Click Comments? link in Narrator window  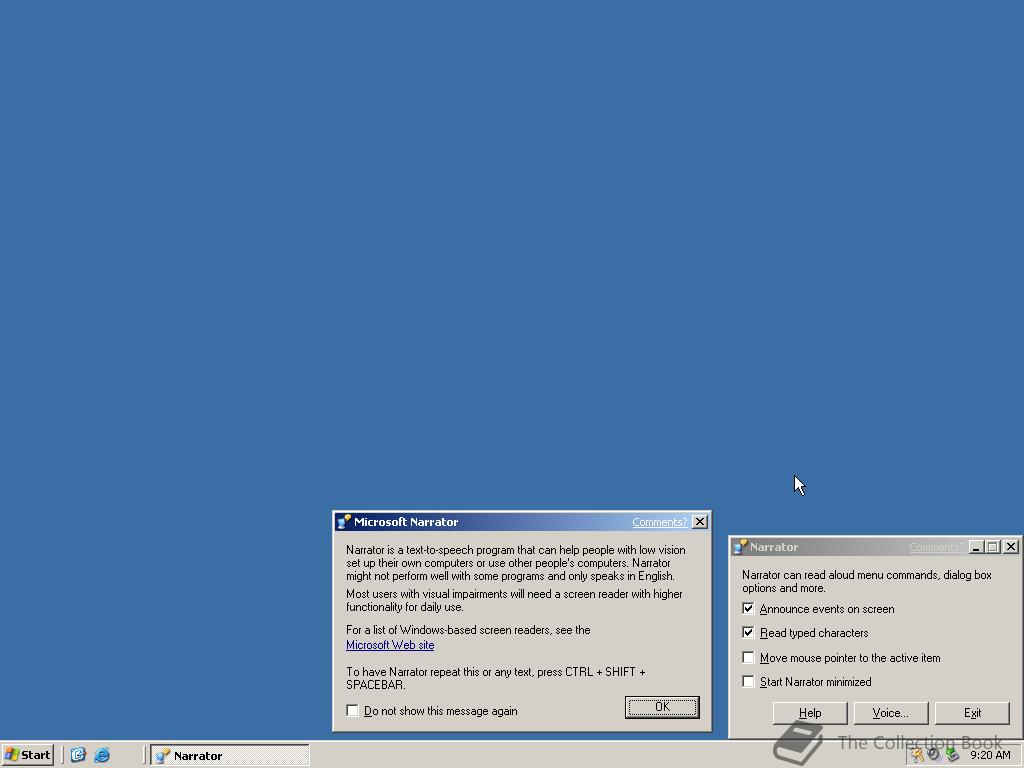click(x=936, y=547)
